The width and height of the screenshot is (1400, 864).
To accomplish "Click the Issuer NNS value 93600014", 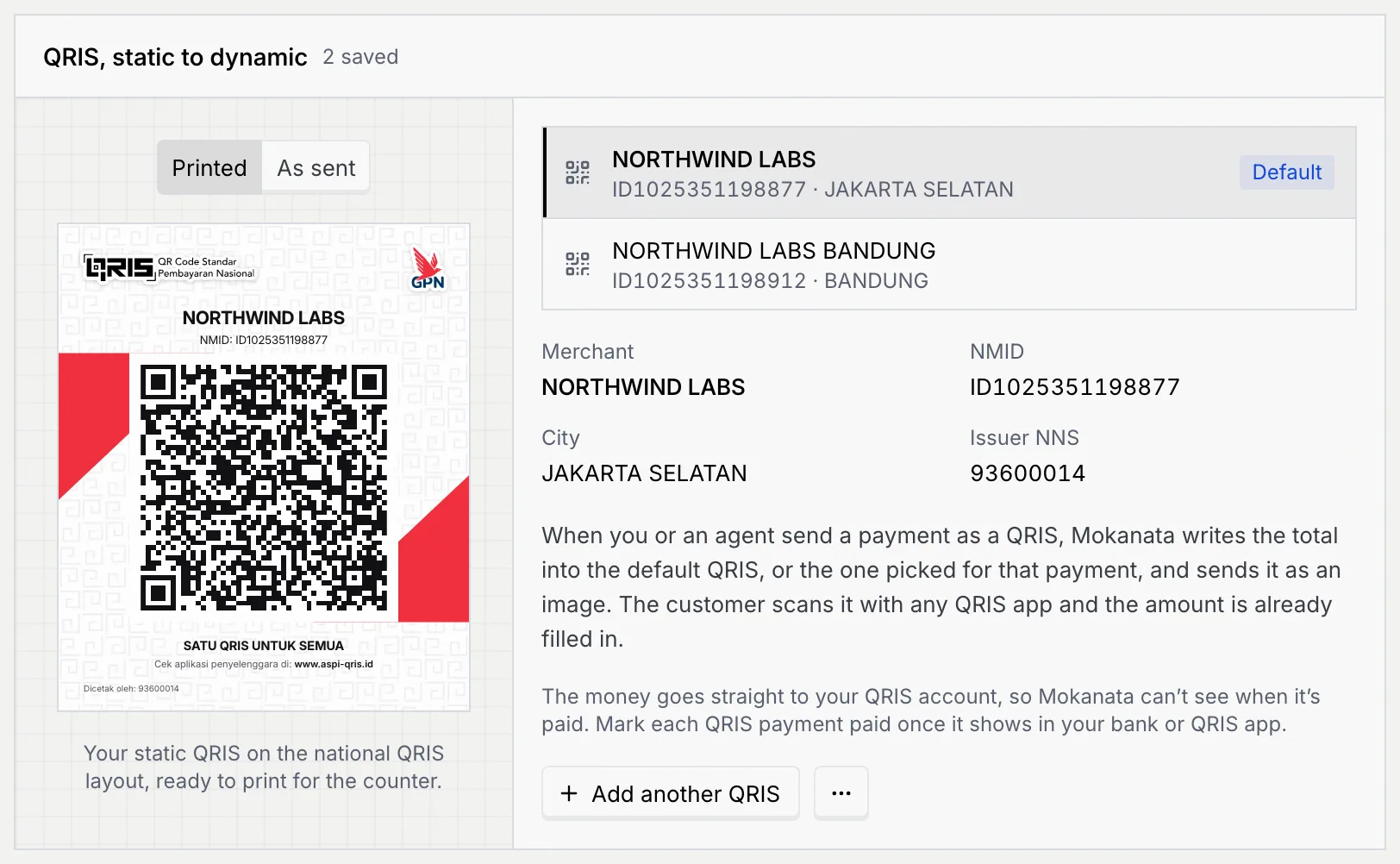I will click(x=1028, y=473).
